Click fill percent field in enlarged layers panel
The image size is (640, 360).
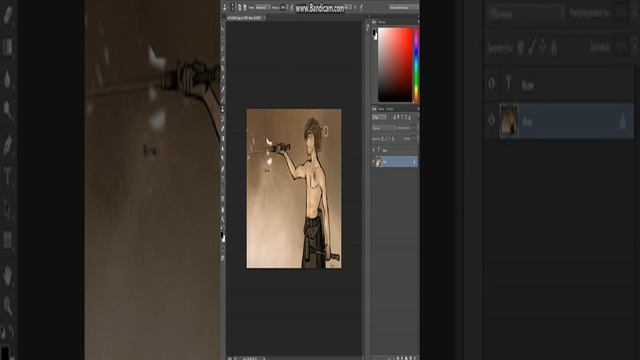(x=620, y=47)
